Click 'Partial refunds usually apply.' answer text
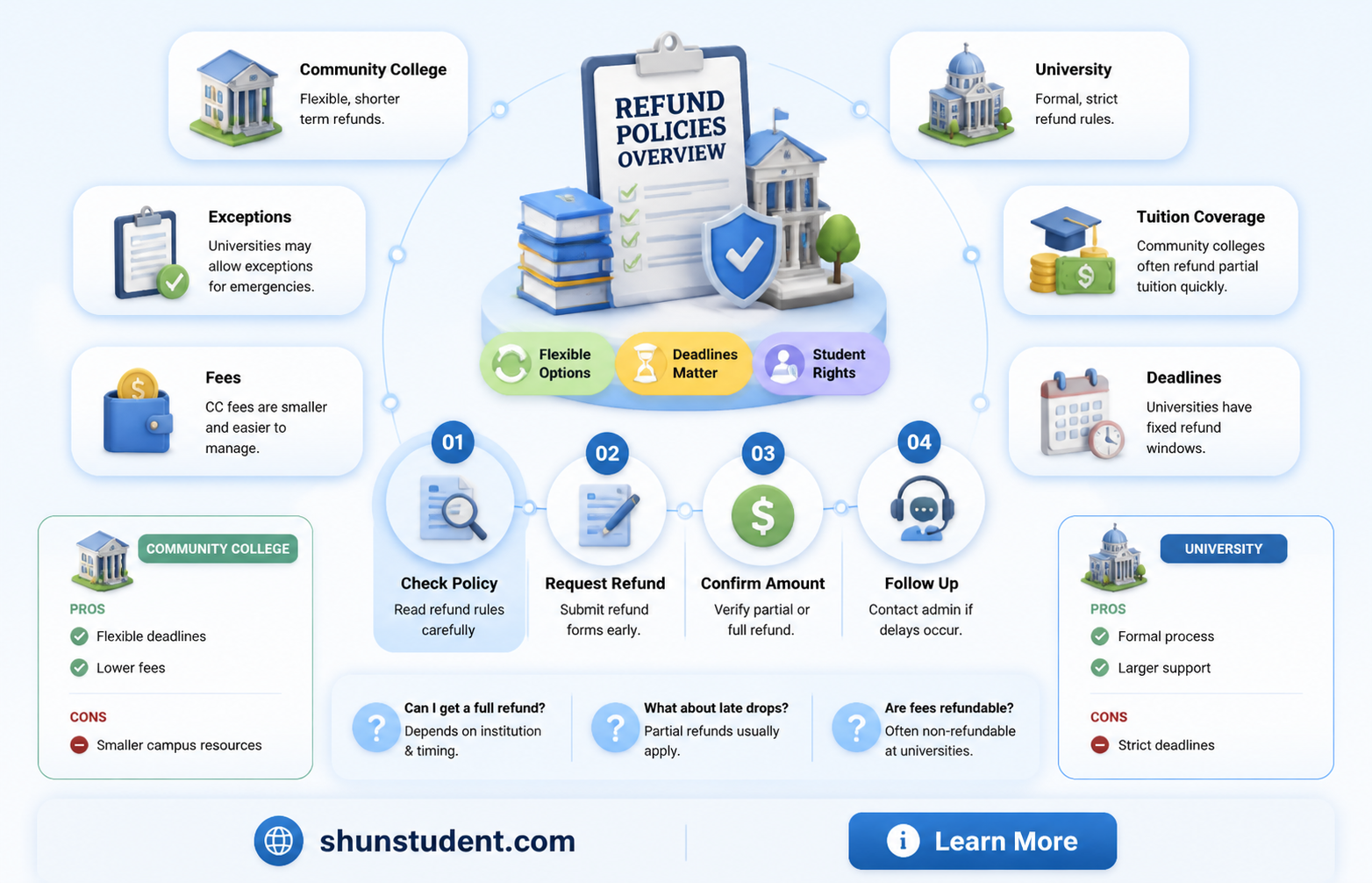 coord(711,741)
